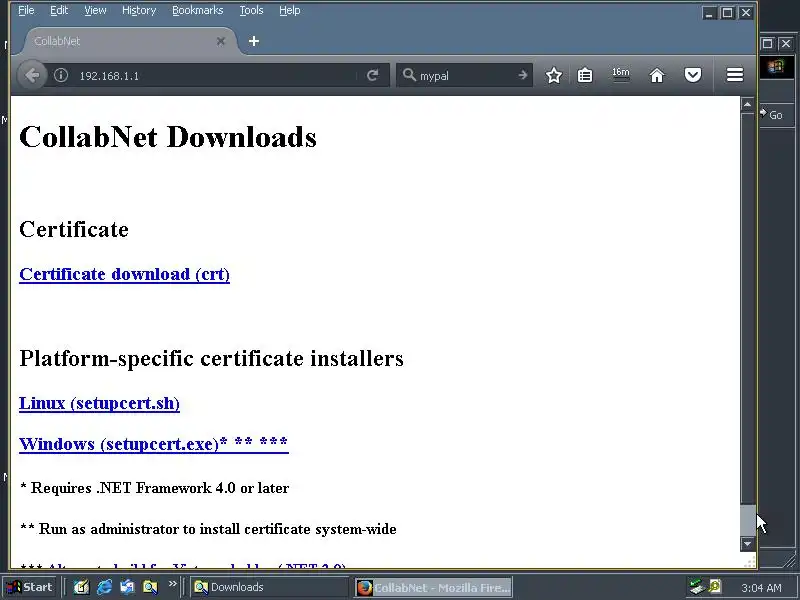Go back with the browser back arrow

[32, 76]
